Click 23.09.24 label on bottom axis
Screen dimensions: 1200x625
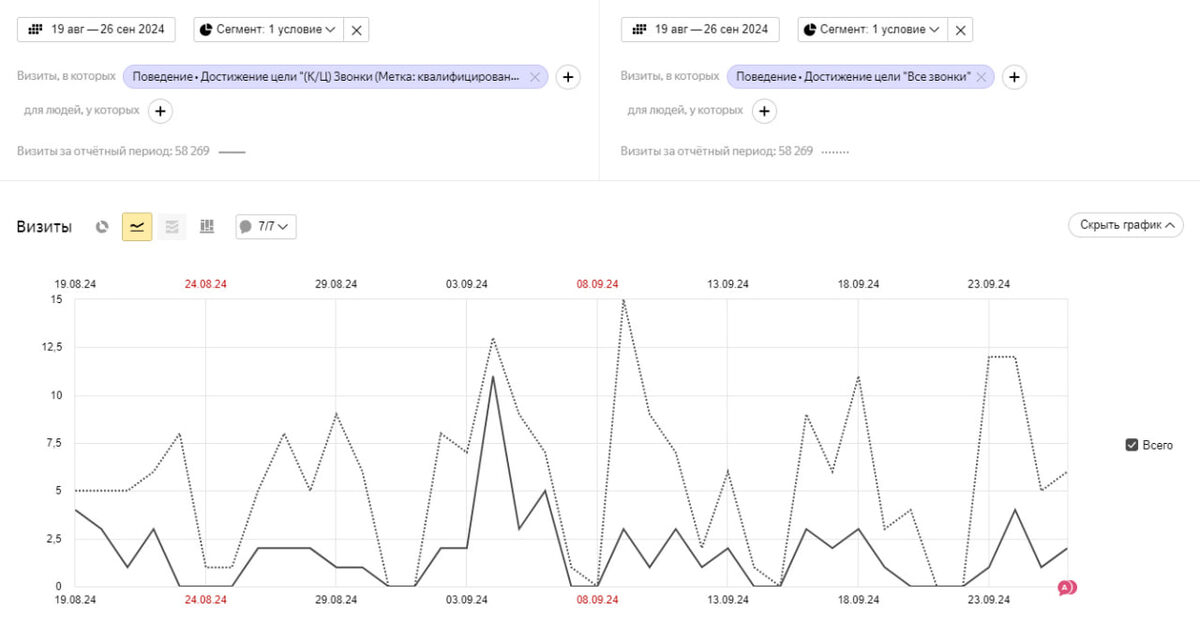[988, 600]
